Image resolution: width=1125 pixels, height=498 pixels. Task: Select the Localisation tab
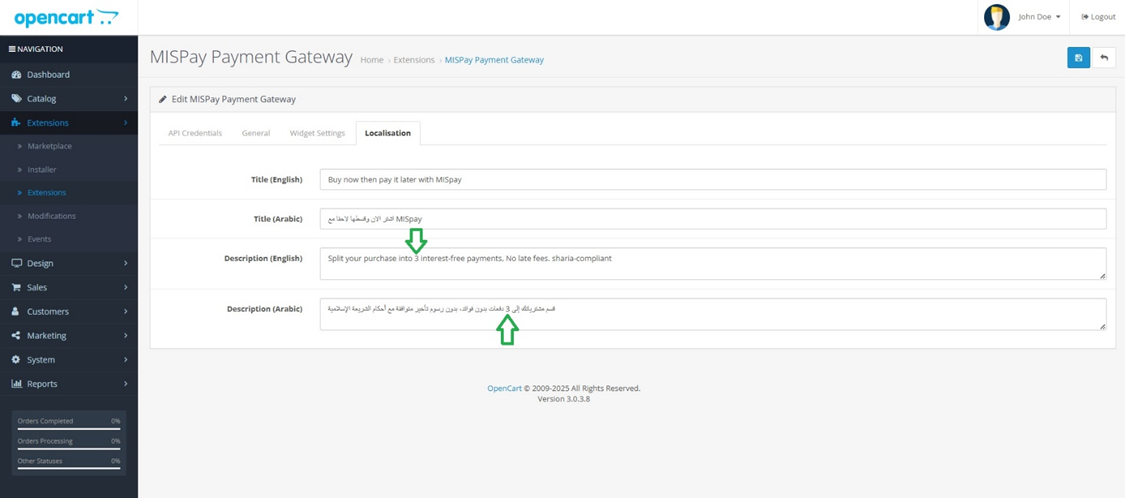point(387,133)
